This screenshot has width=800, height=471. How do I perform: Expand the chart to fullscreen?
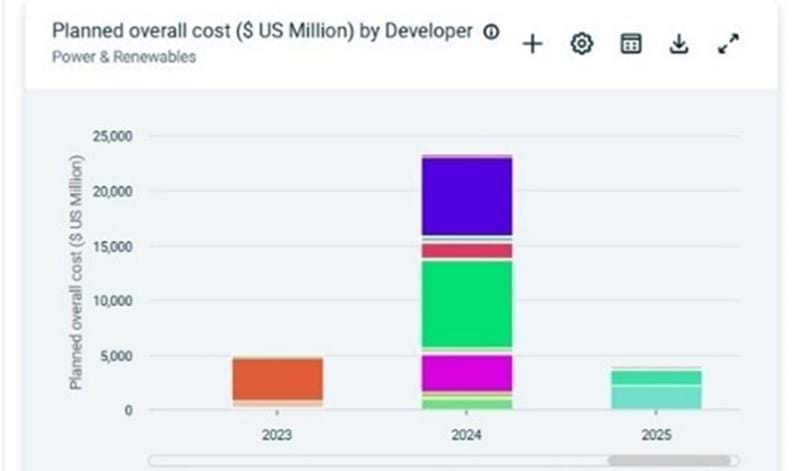point(728,44)
